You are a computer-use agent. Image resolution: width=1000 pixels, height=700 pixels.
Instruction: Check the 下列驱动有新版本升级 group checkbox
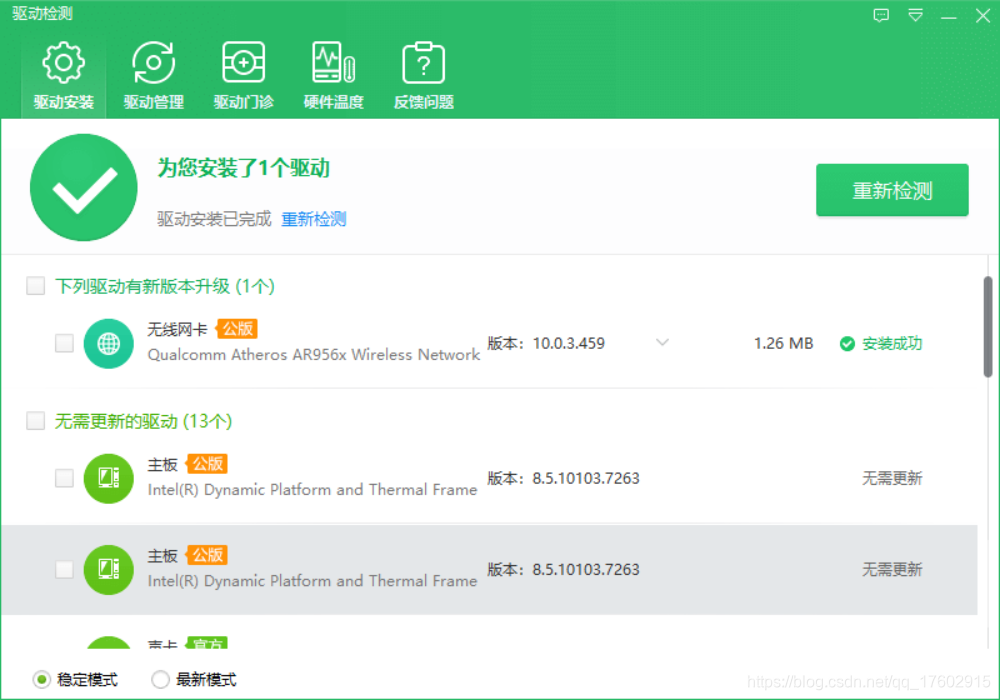36,286
